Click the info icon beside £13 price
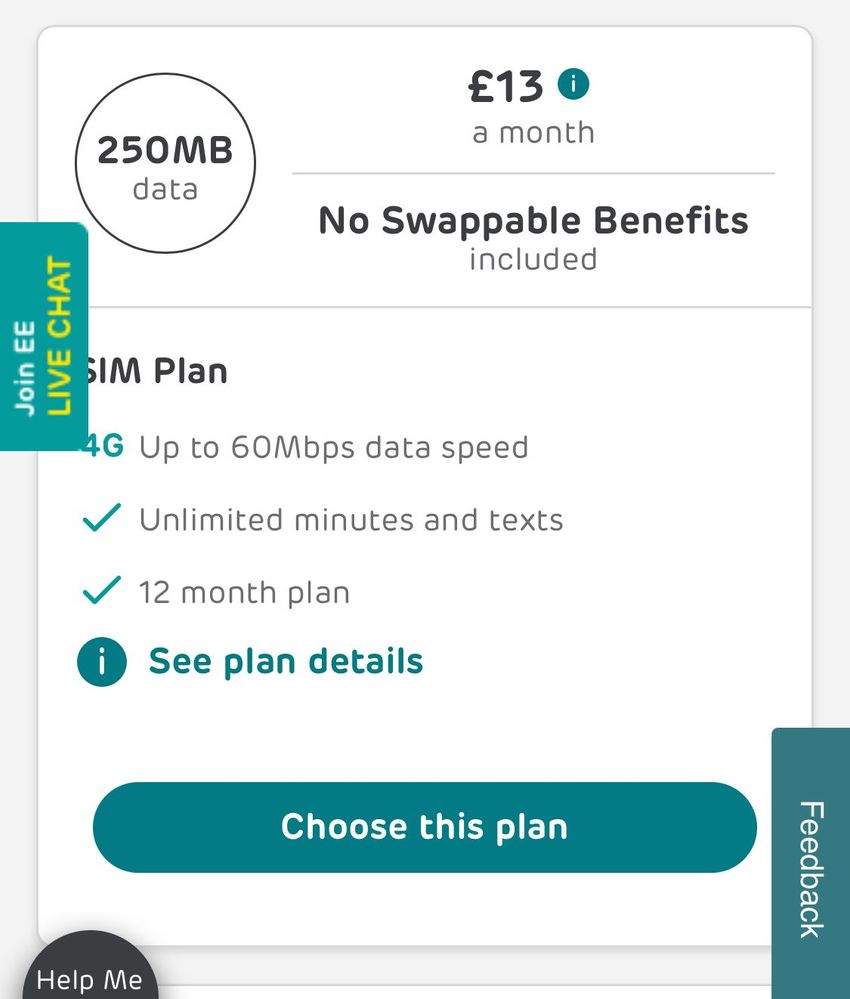The width and height of the screenshot is (850, 999). 573,85
